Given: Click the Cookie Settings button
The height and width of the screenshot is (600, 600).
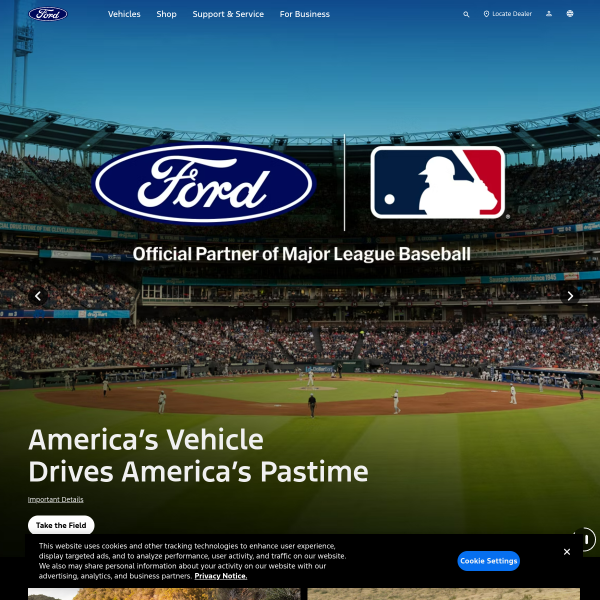Looking at the screenshot, I should click(489, 561).
